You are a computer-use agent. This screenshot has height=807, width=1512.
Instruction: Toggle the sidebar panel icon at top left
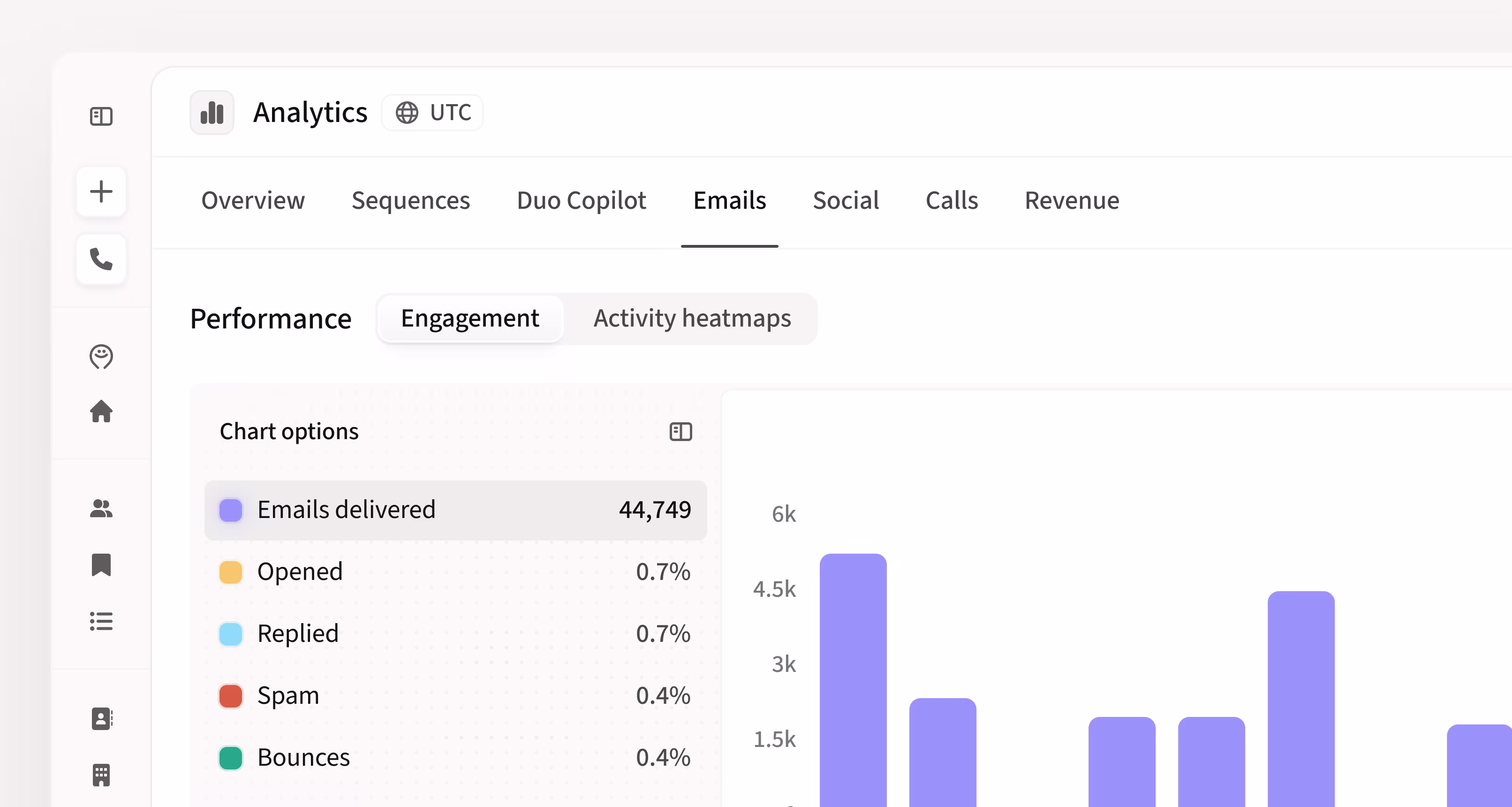tap(101, 116)
